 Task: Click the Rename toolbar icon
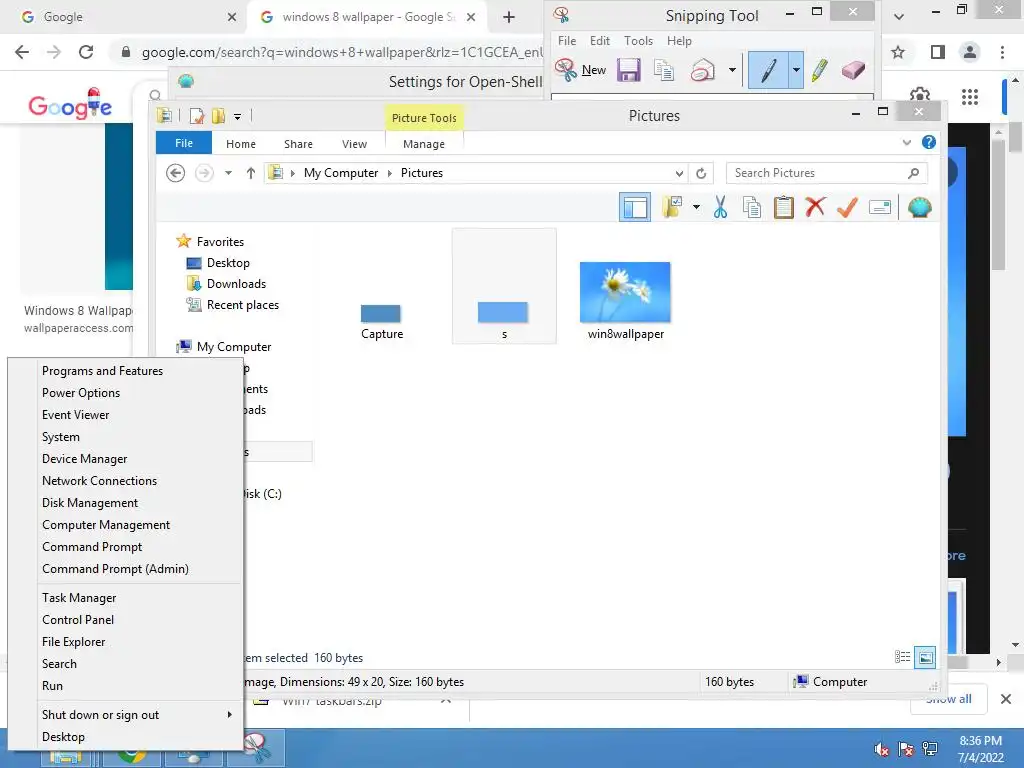click(x=880, y=208)
